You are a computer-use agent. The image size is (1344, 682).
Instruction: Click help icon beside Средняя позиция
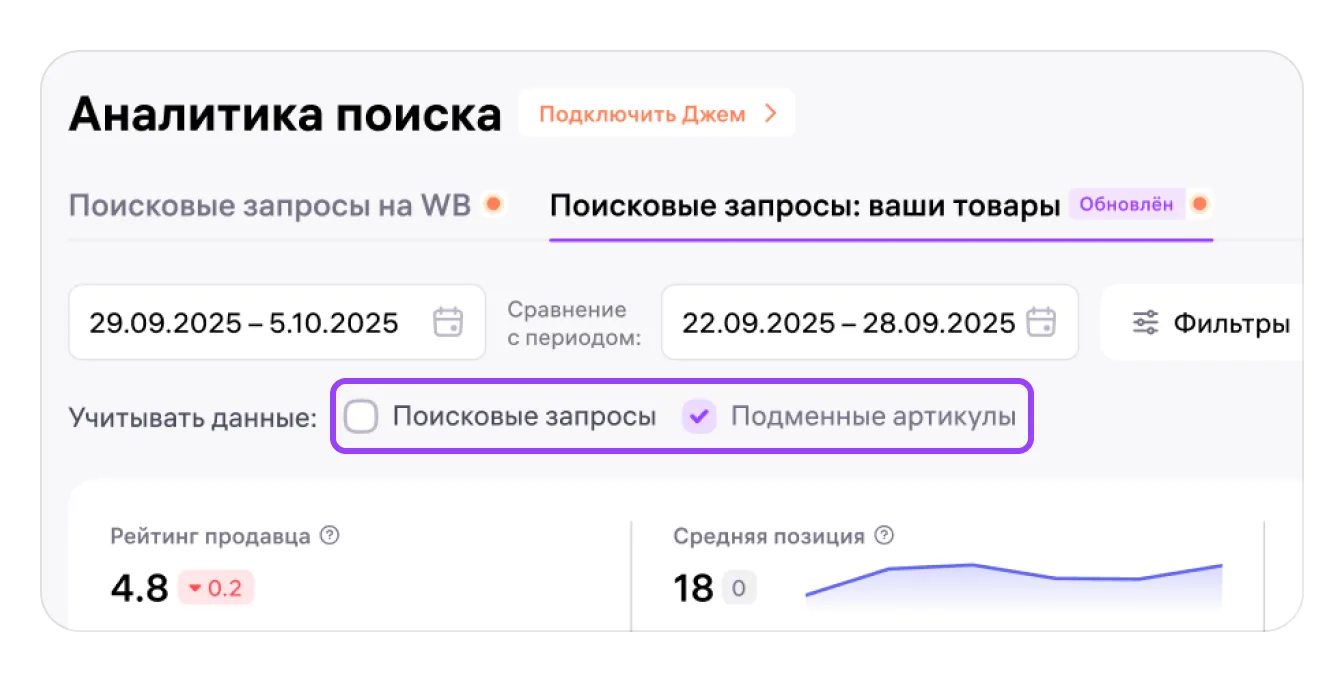coord(884,536)
